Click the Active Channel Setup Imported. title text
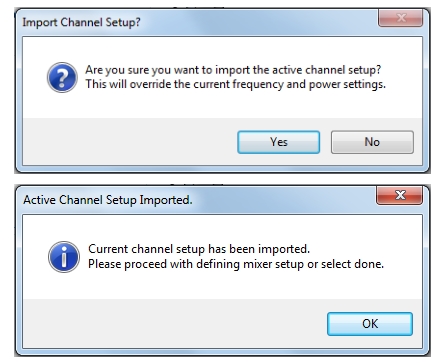This screenshot has width=437, height=363. (x=108, y=200)
